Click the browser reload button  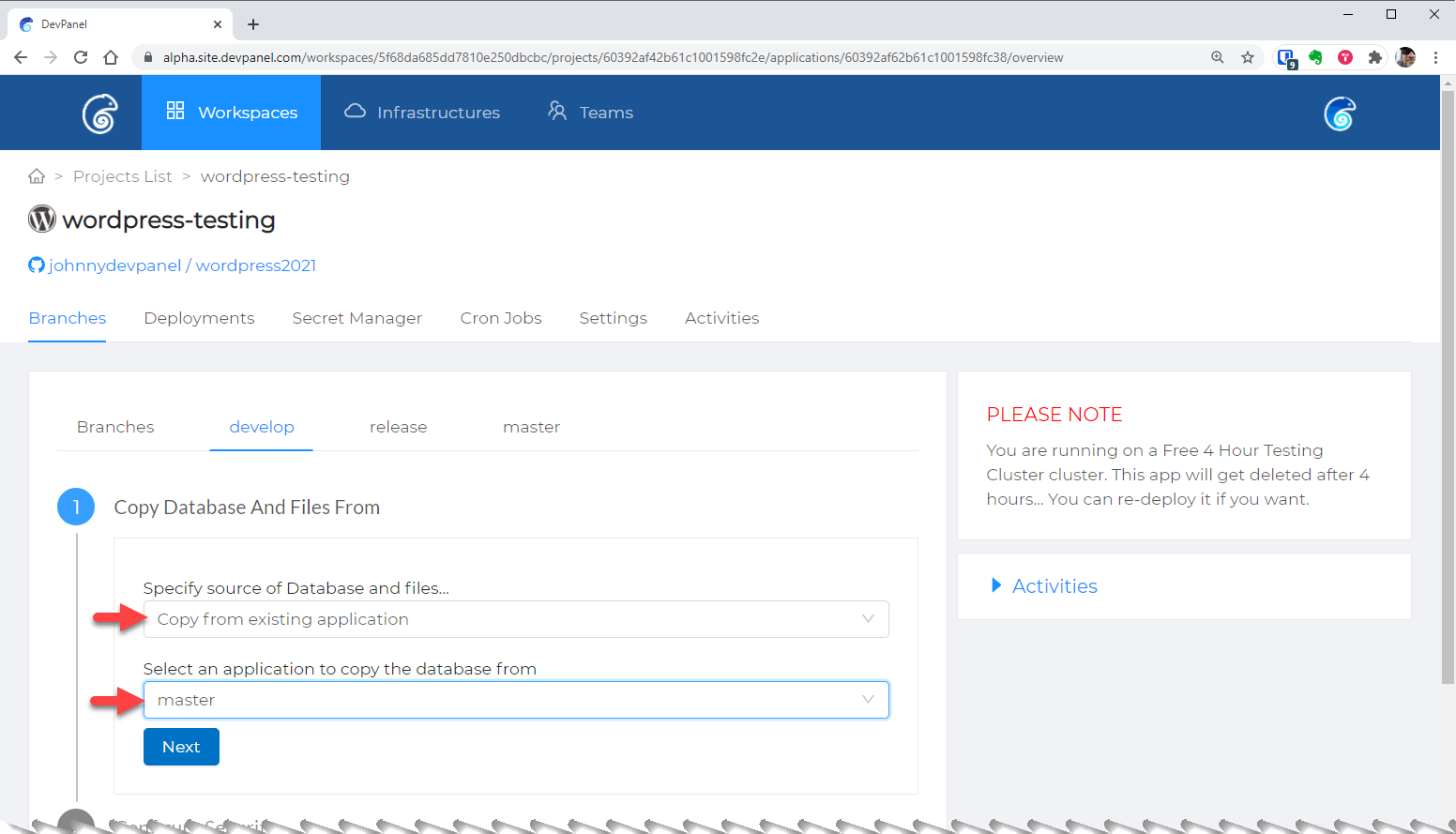(81, 57)
